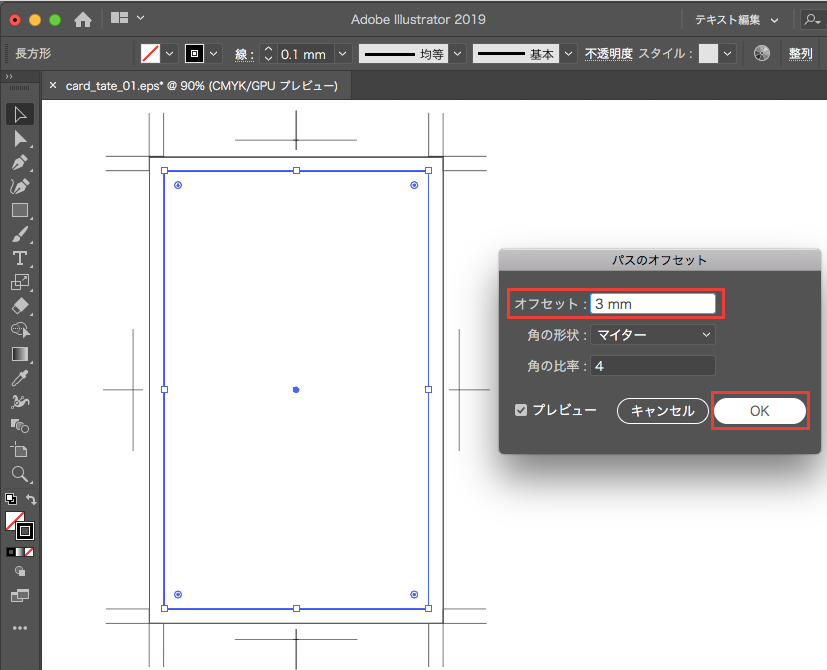Select the Direct Selection tool
This screenshot has width=827, height=670.
pyautogui.click(x=20, y=138)
